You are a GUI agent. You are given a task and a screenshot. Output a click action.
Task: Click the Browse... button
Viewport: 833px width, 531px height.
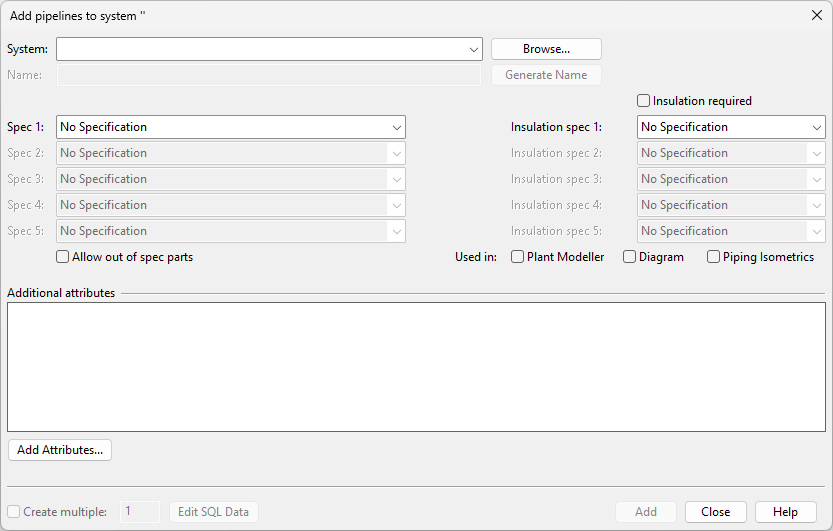click(x=546, y=49)
